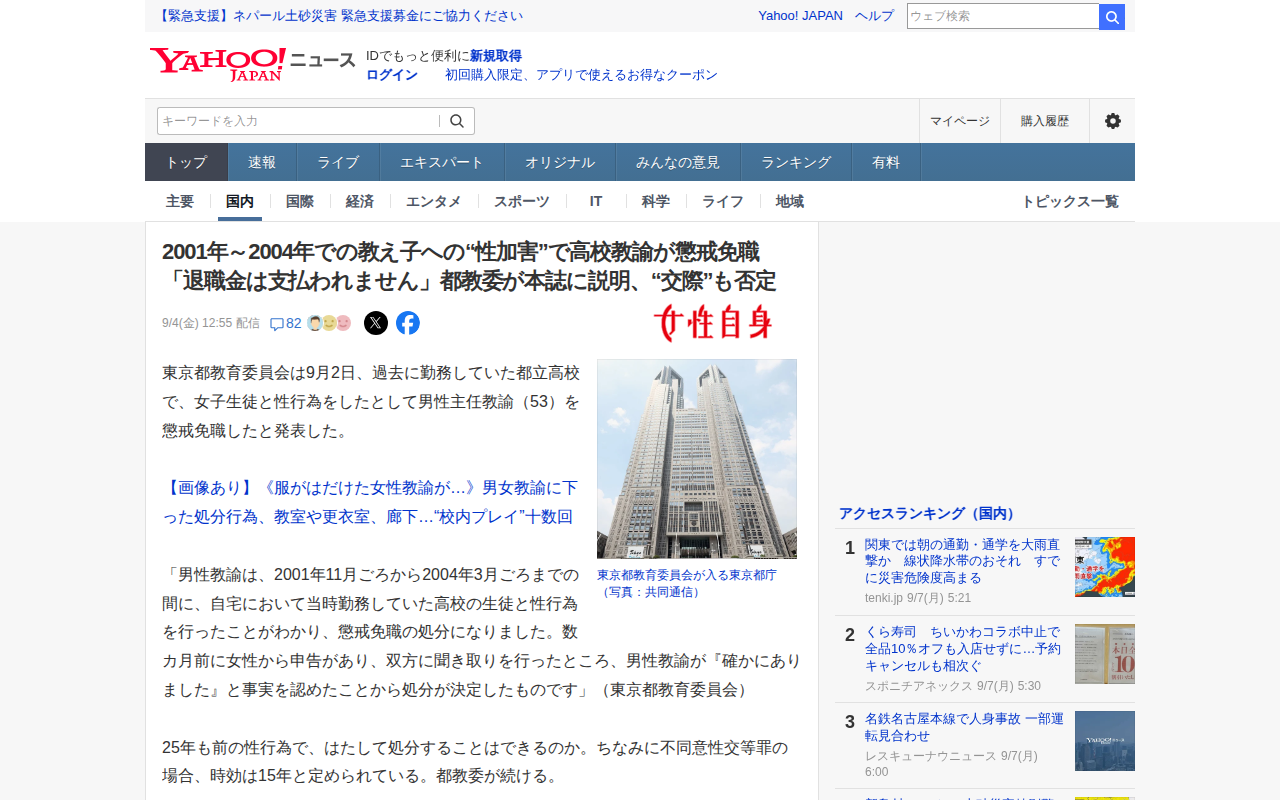Select the エンタメ category tab
The height and width of the screenshot is (800, 1280).
tap(434, 201)
